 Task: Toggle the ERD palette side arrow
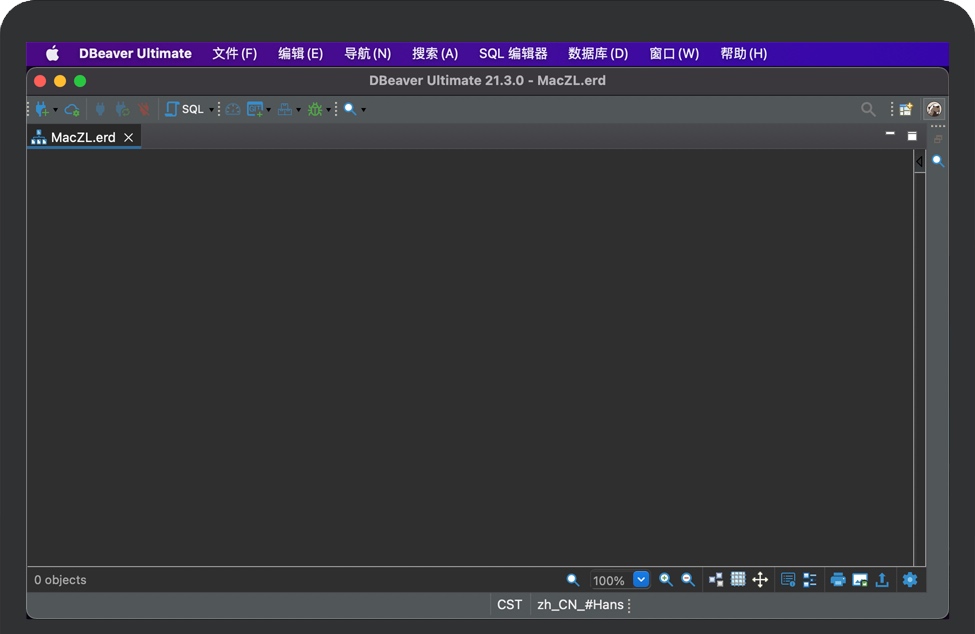pyautogui.click(x=919, y=162)
